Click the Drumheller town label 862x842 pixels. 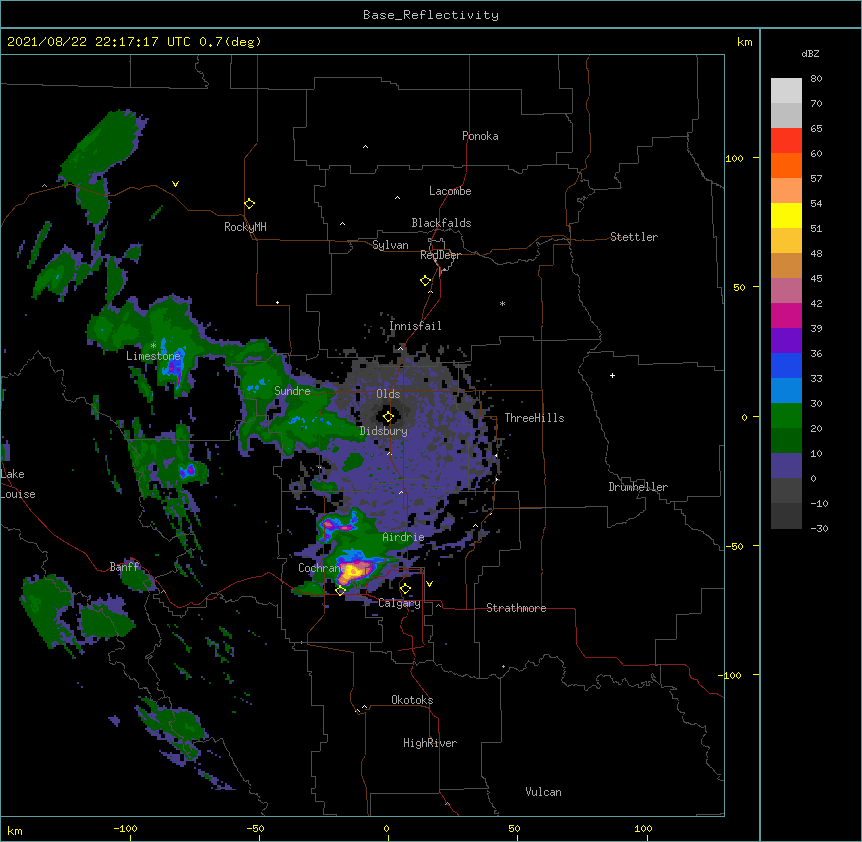tap(638, 487)
